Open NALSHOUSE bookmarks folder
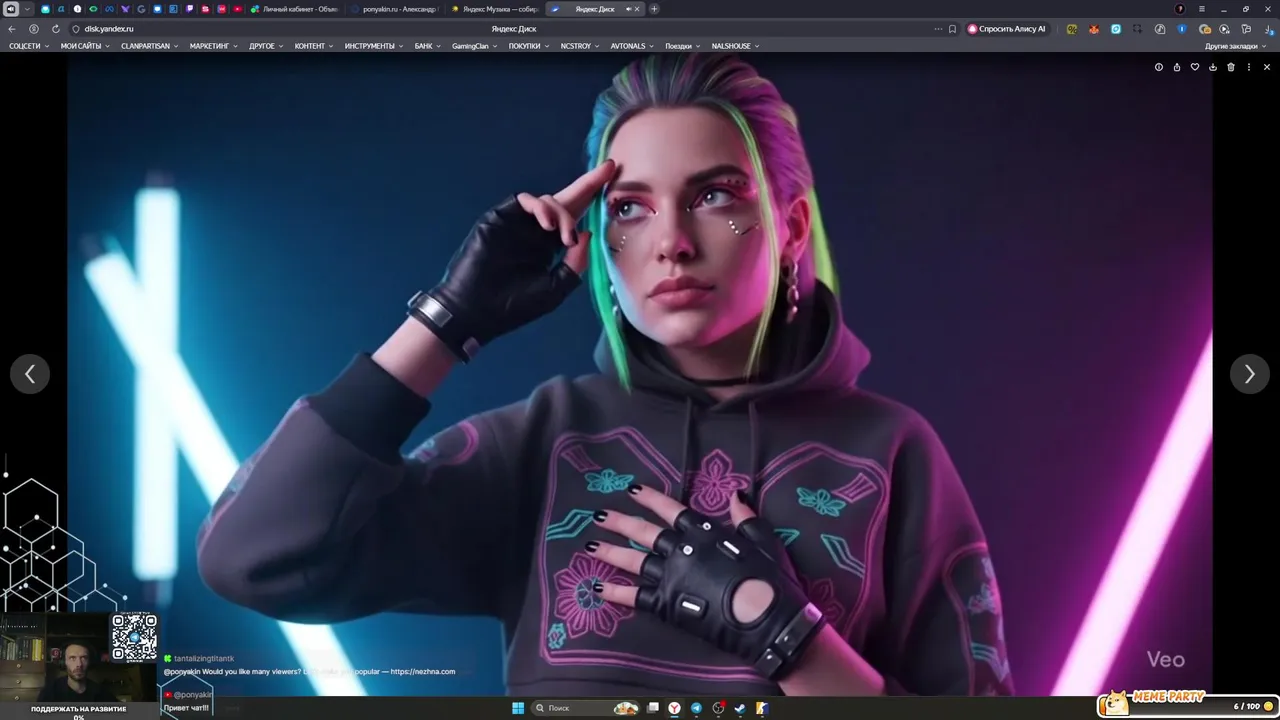Screen dimensions: 1280x720 [735, 46]
